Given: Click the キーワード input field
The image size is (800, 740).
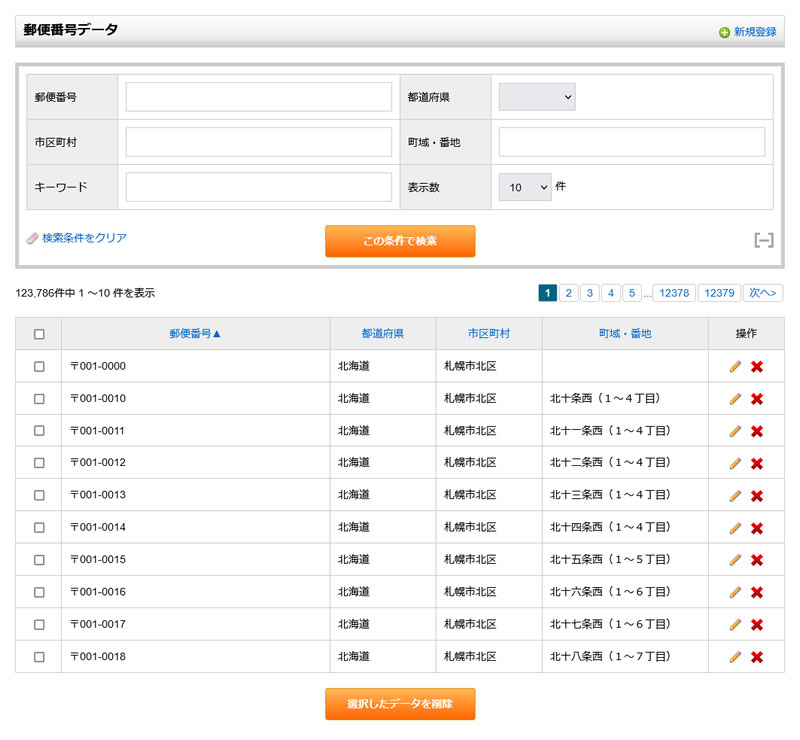Looking at the screenshot, I should pos(258,187).
